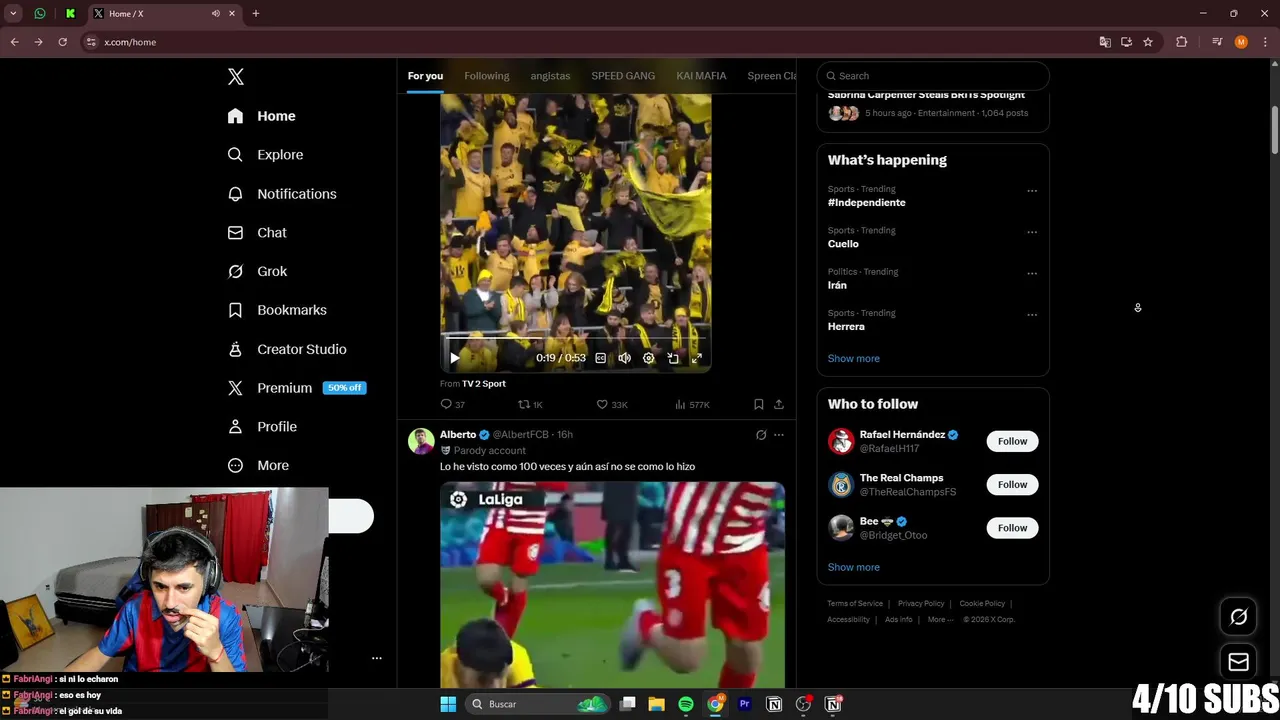Expand the More menu in sidebar
Viewport: 1280px width, 720px height.
pyautogui.click(x=259, y=465)
